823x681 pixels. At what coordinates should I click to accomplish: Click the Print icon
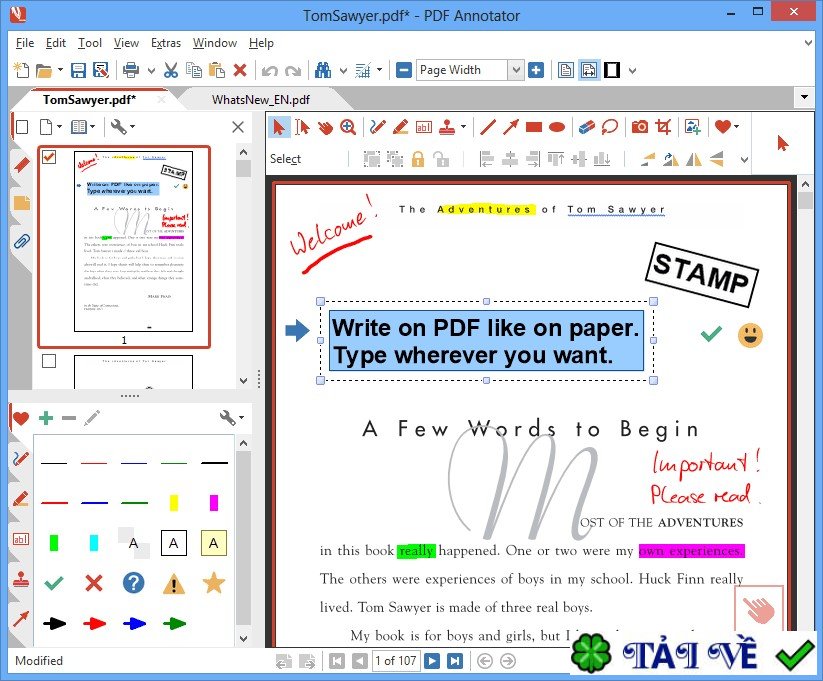click(x=131, y=70)
